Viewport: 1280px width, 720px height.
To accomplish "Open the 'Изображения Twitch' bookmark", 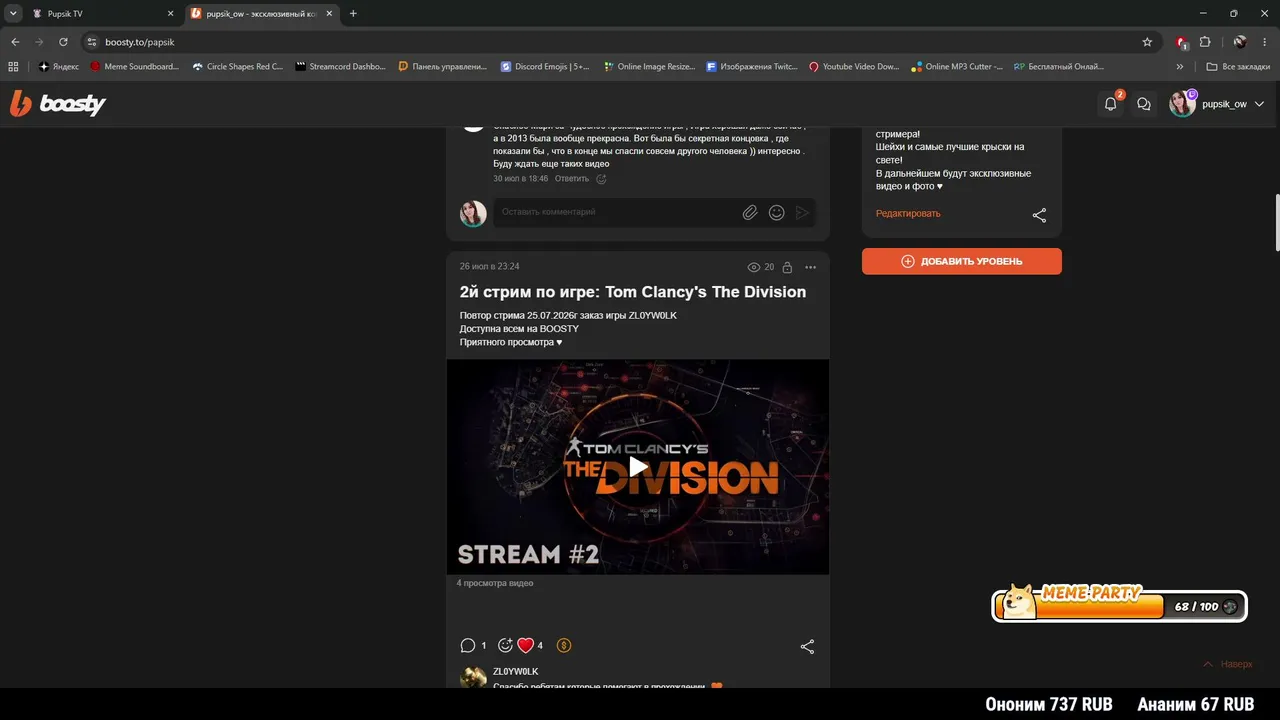I will pos(751,67).
